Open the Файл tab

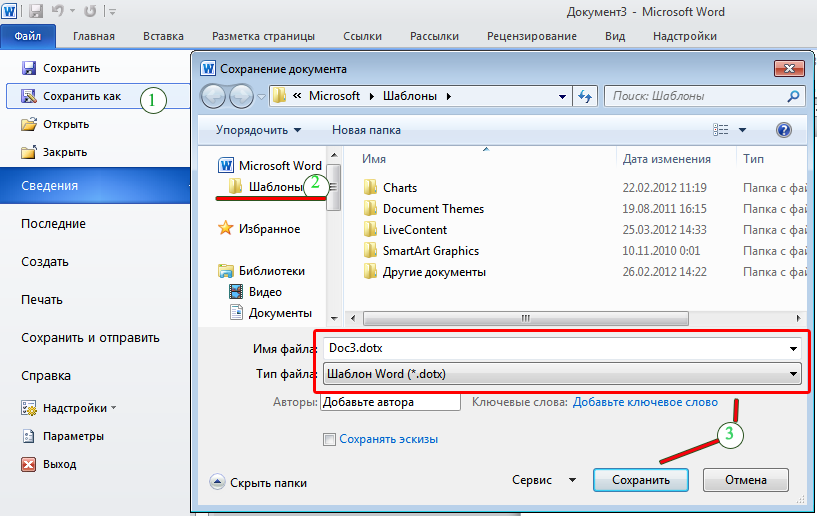pyautogui.click(x=28, y=36)
